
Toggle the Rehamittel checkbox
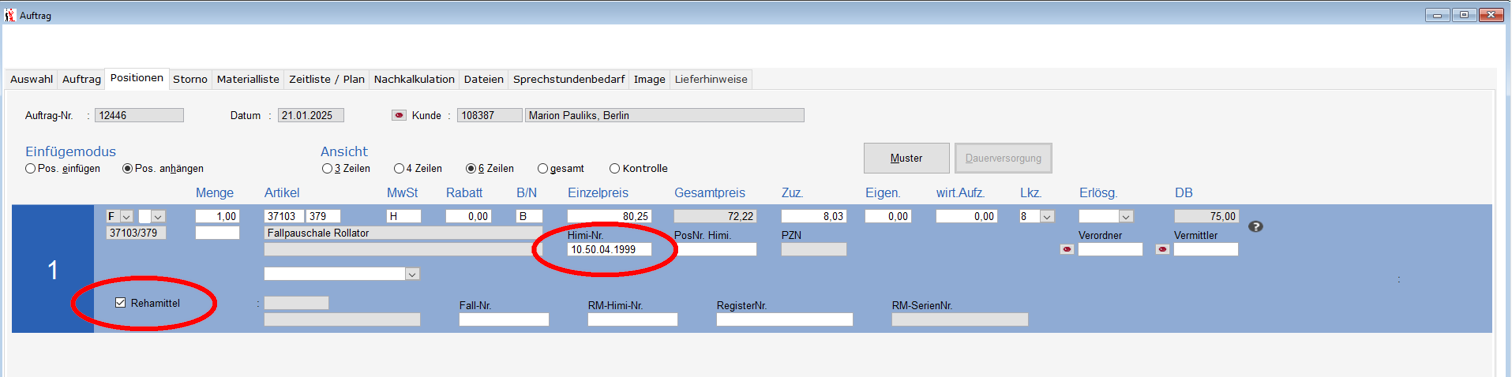(x=121, y=303)
